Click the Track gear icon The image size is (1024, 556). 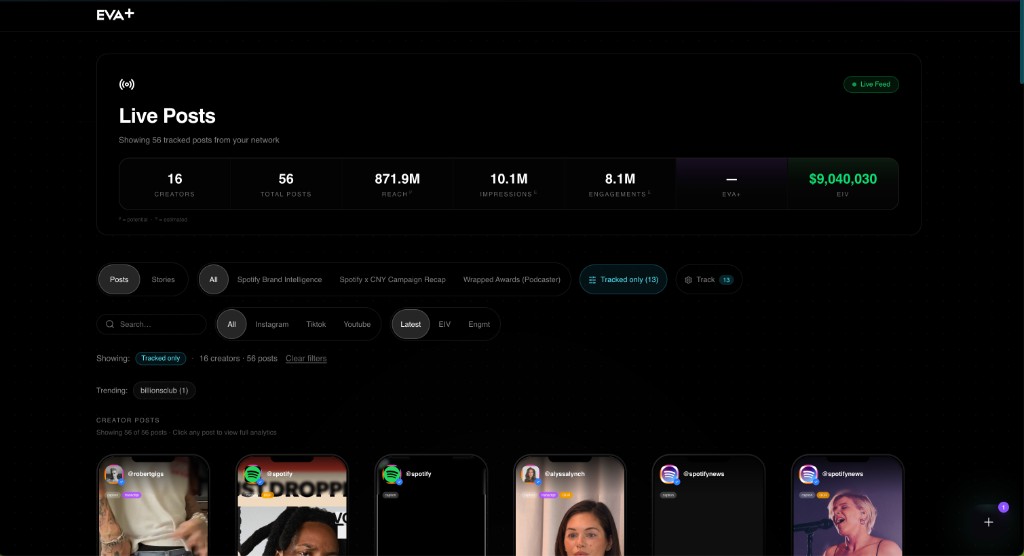(688, 280)
